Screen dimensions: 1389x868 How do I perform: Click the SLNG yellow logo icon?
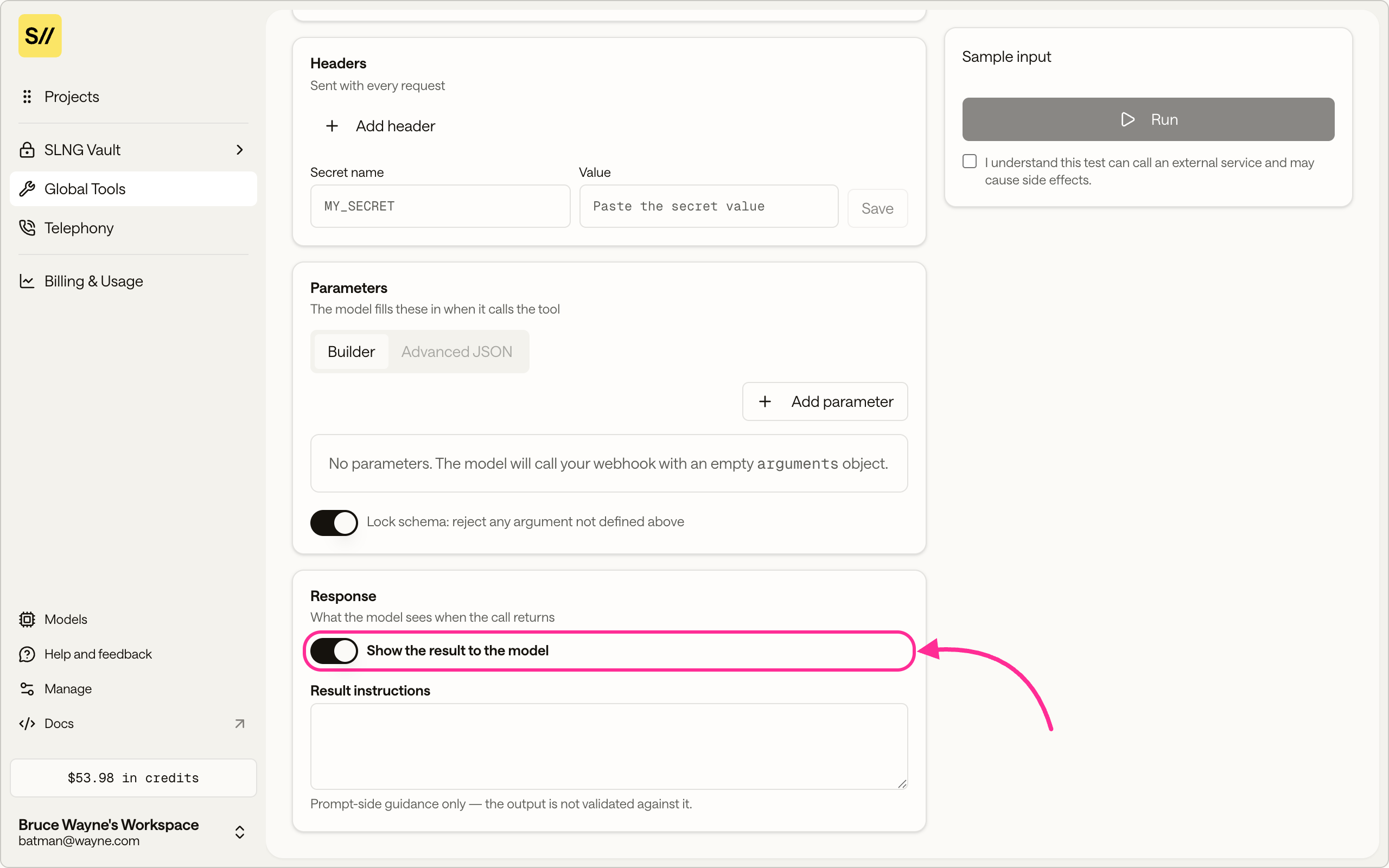click(x=40, y=36)
